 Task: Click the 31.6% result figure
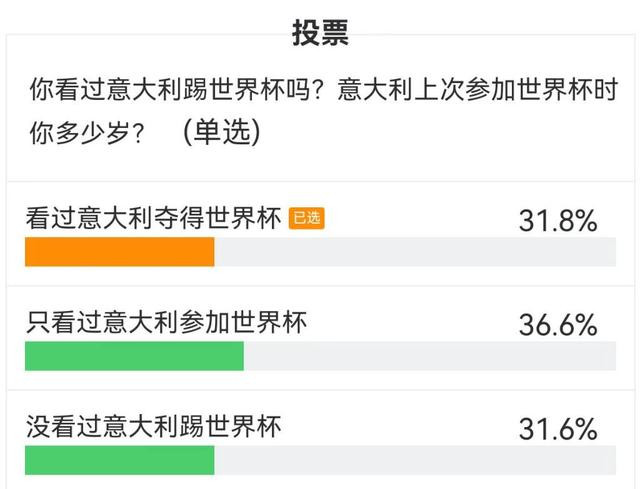click(557, 429)
